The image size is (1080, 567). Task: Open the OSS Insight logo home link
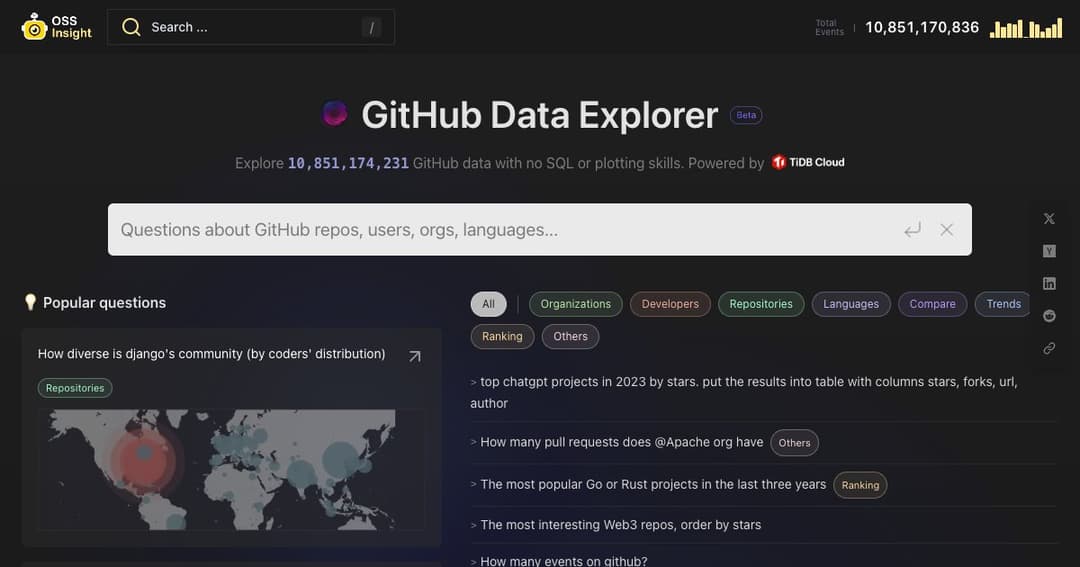point(56,27)
